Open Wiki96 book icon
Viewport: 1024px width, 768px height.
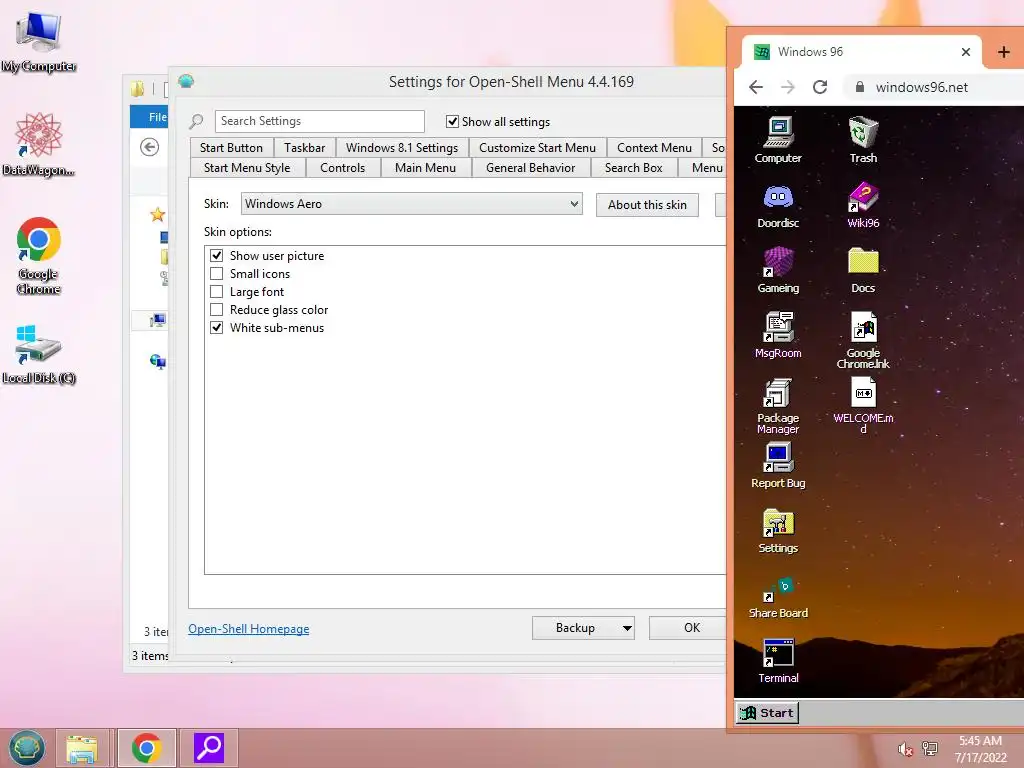pos(863,205)
